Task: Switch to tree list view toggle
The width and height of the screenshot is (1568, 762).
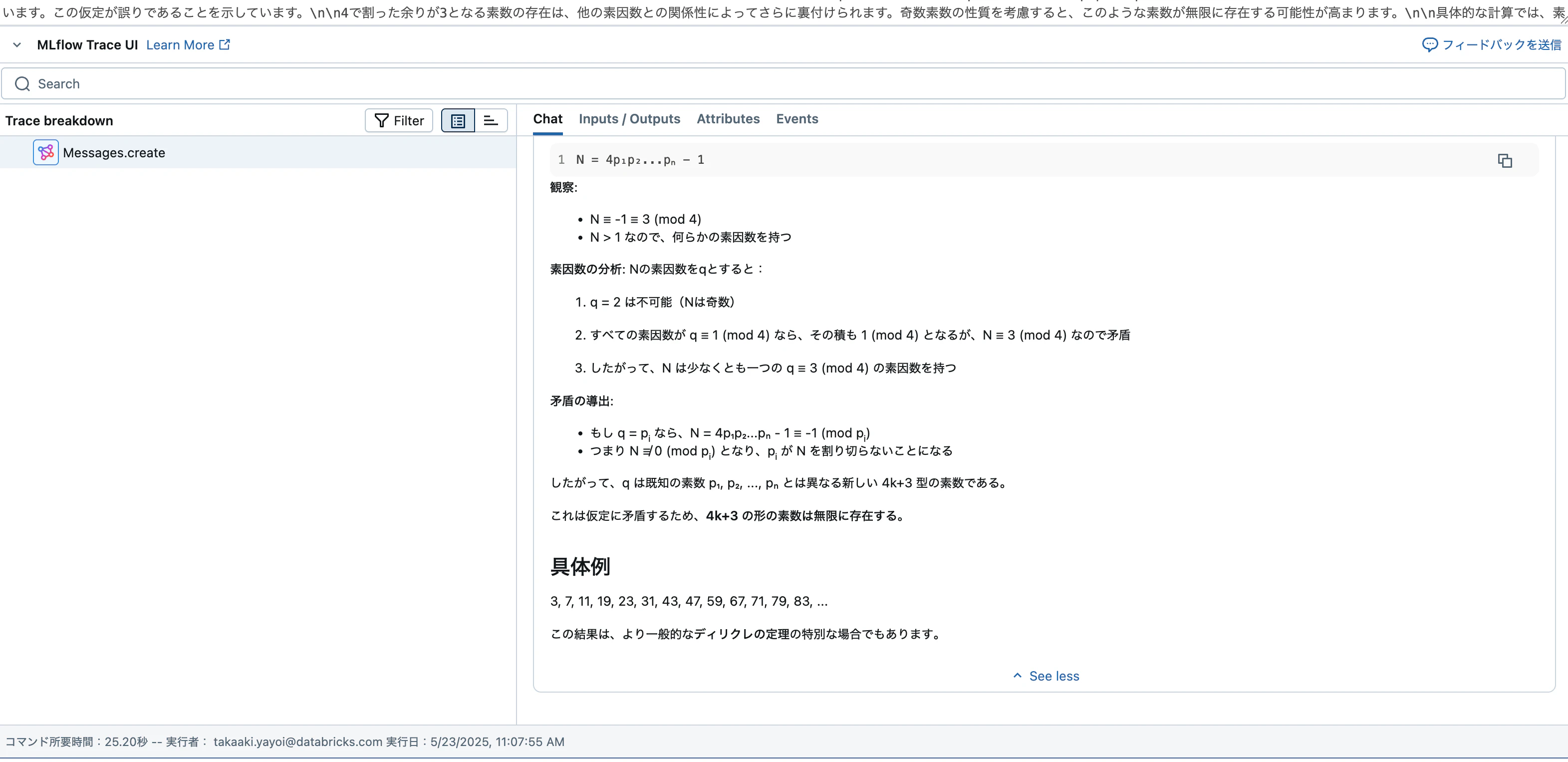Action: pyautogui.click(x=458, y=120)
